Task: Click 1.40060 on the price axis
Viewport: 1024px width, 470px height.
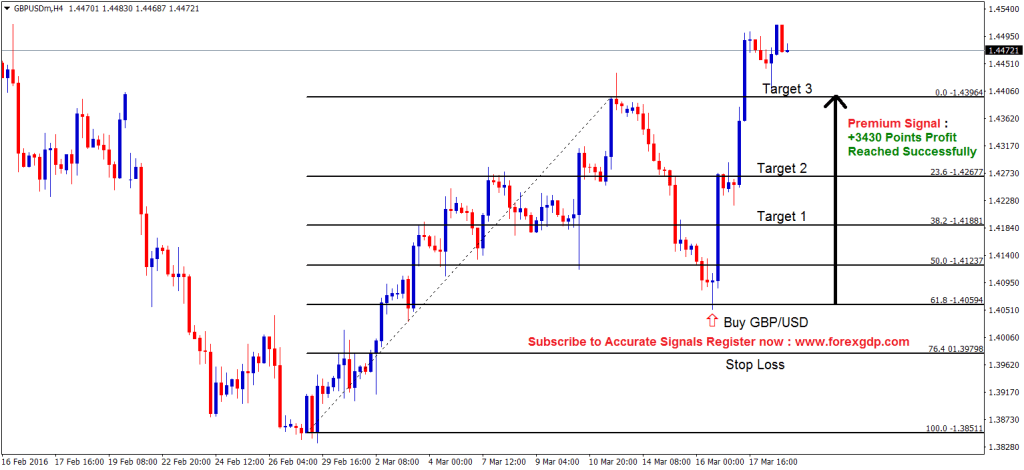Action: point(1004,337)
